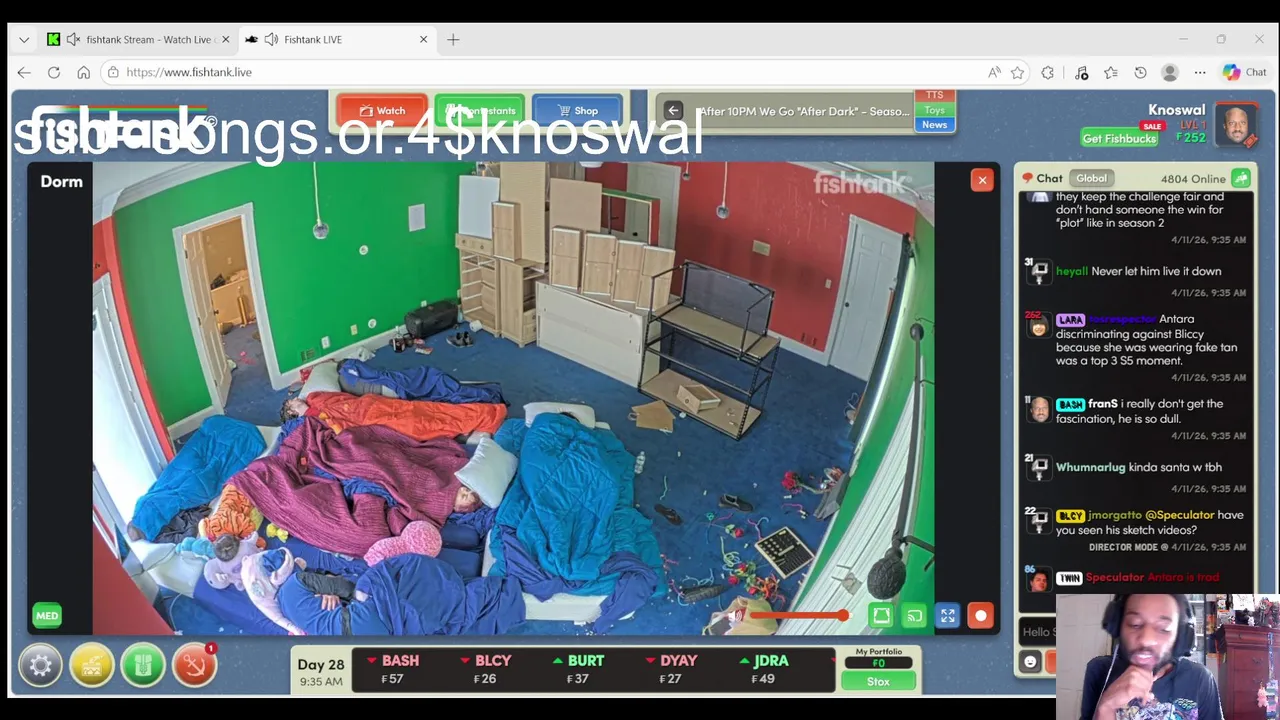Open the favorites list icon

[1110, 72]
